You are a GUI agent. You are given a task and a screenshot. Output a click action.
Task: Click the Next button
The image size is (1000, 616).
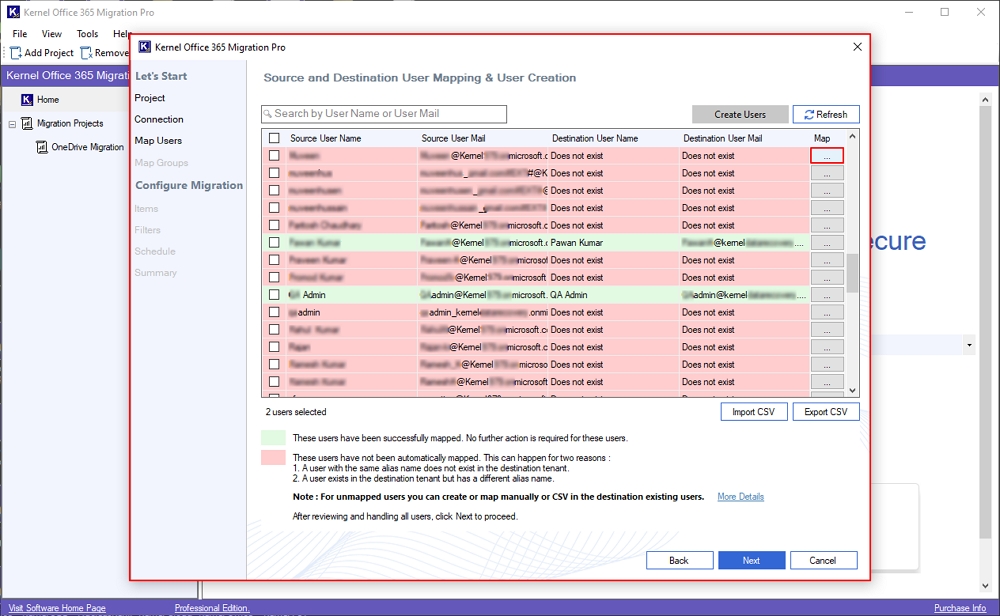[x=751, y=560]
